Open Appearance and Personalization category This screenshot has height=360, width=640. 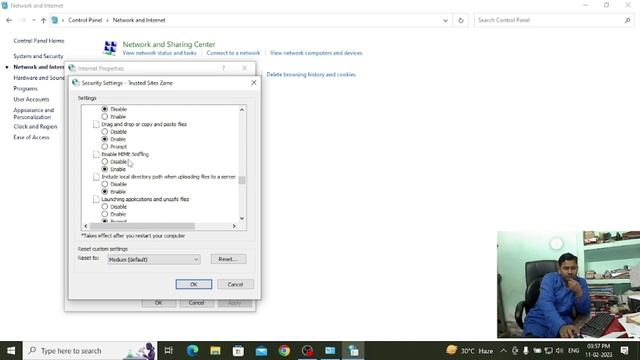click(x=33, y=113)
